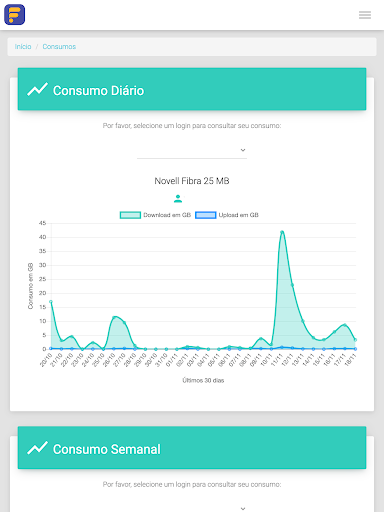
Task: Click the Consumos breadcrumb link
Action: coord(59,47)
